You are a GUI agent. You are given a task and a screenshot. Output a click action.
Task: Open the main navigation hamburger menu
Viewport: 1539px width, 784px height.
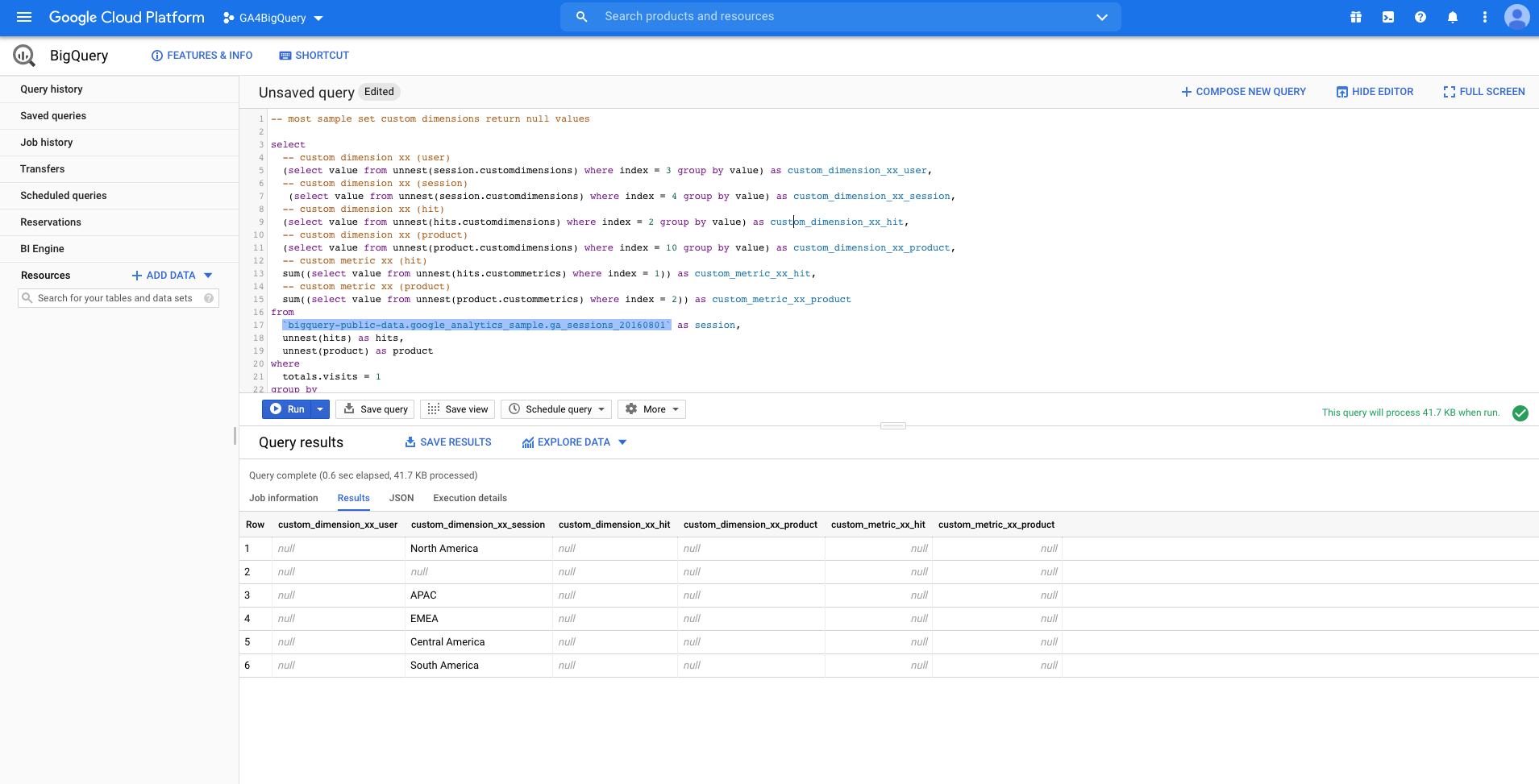[x=24, y=17]
